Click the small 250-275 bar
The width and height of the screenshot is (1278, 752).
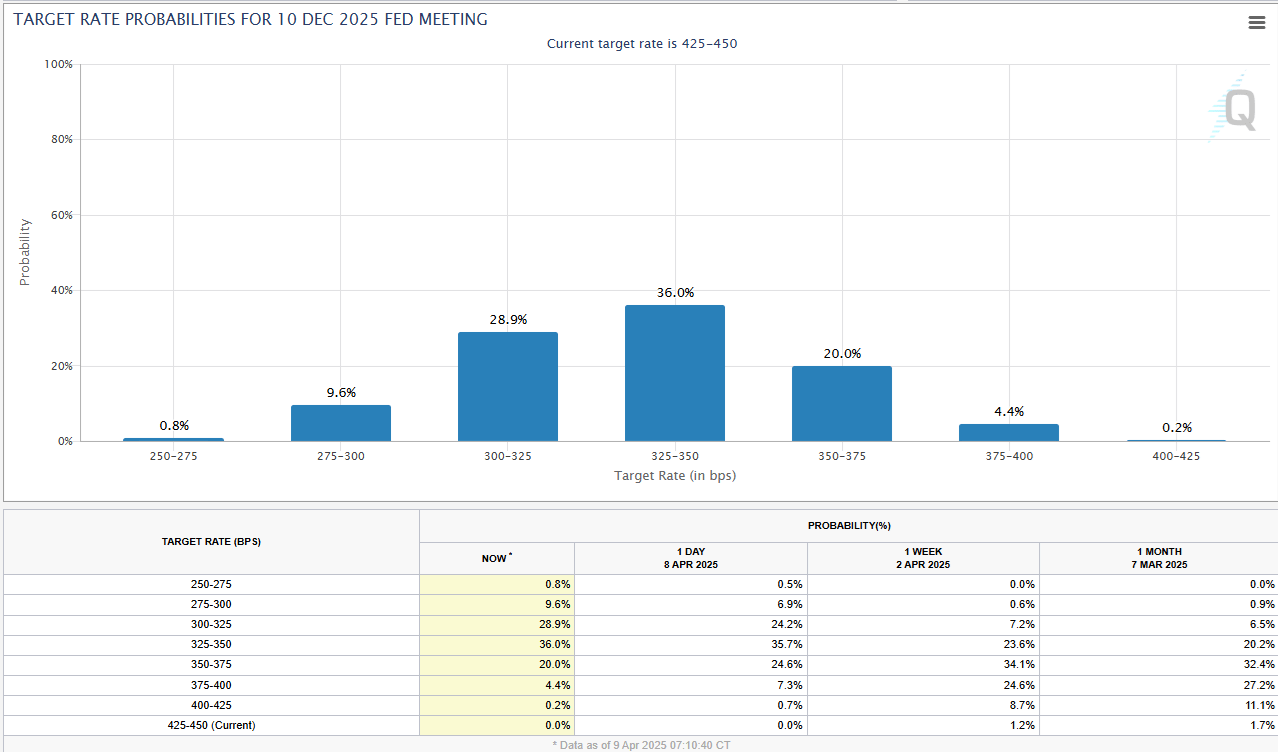[x=173, y=439]
